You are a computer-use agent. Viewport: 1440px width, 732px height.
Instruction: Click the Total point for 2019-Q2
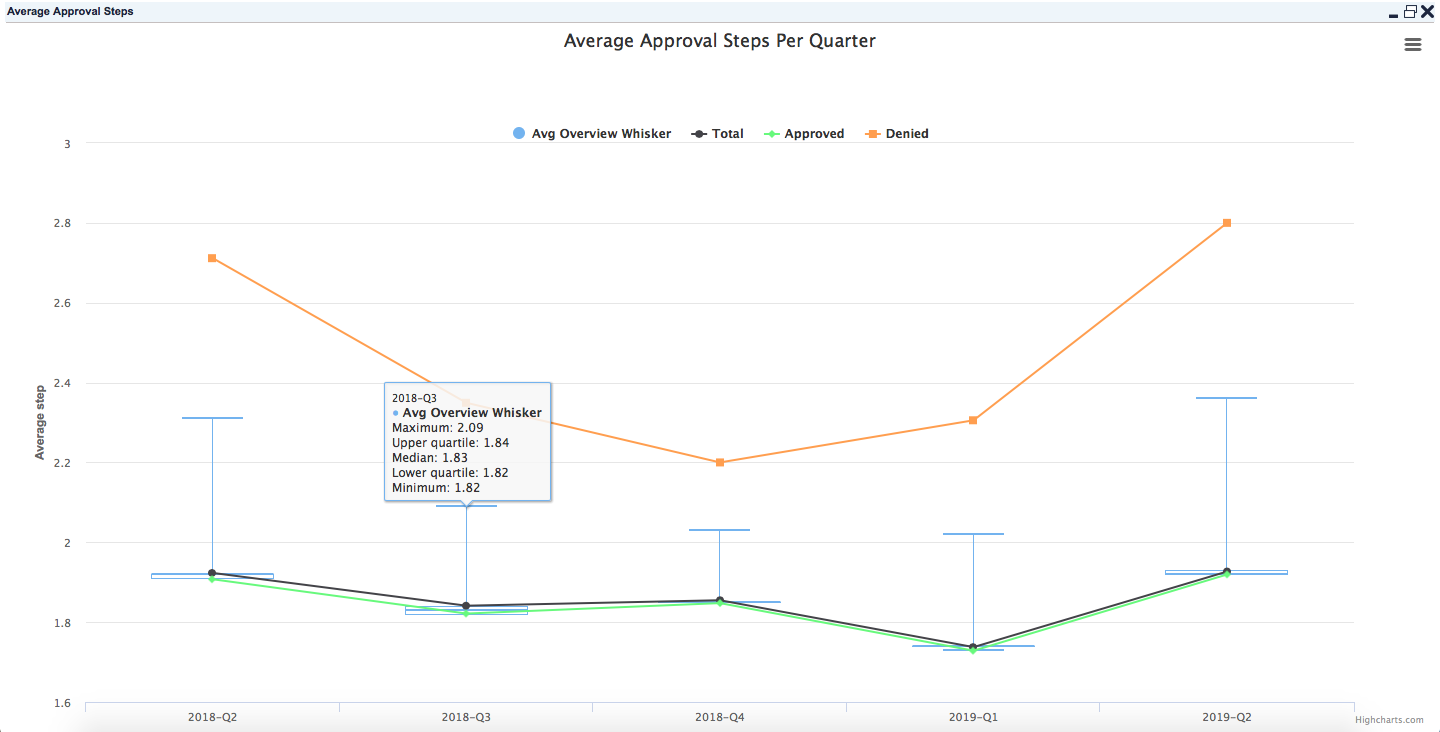(1226, 572)
